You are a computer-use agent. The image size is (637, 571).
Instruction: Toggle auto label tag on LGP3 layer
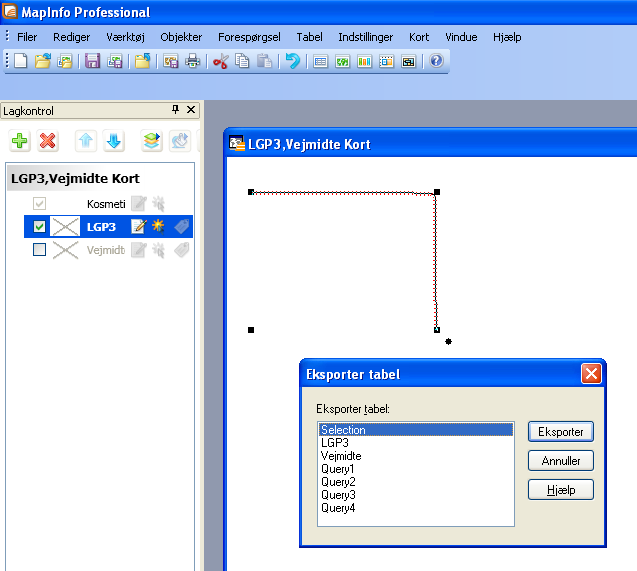coord(182,226)
